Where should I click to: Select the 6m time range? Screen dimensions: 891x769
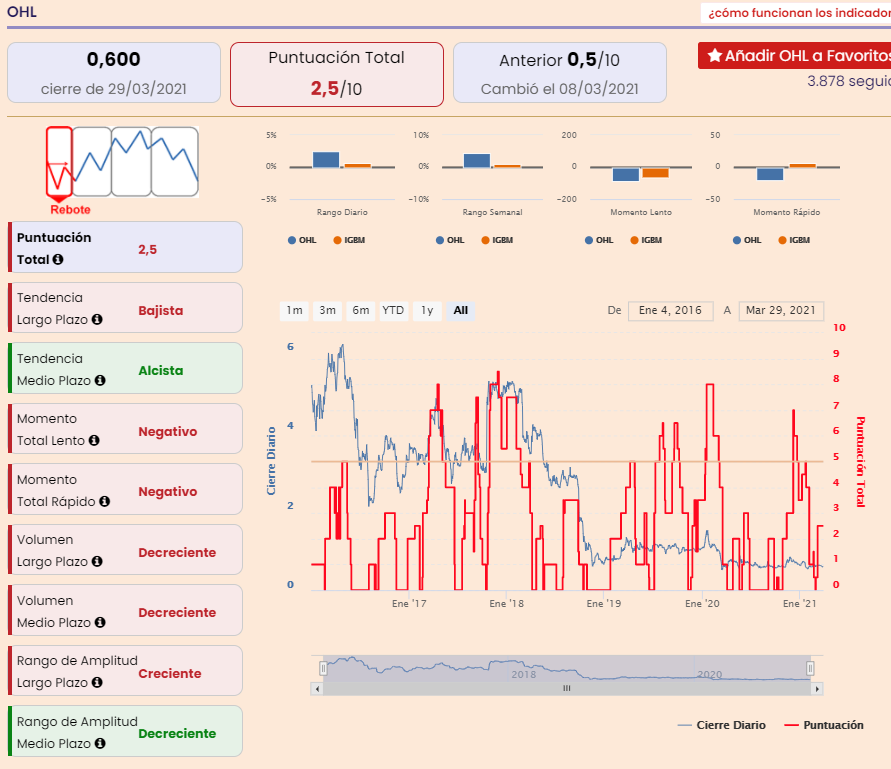click(x=360, y=310)
